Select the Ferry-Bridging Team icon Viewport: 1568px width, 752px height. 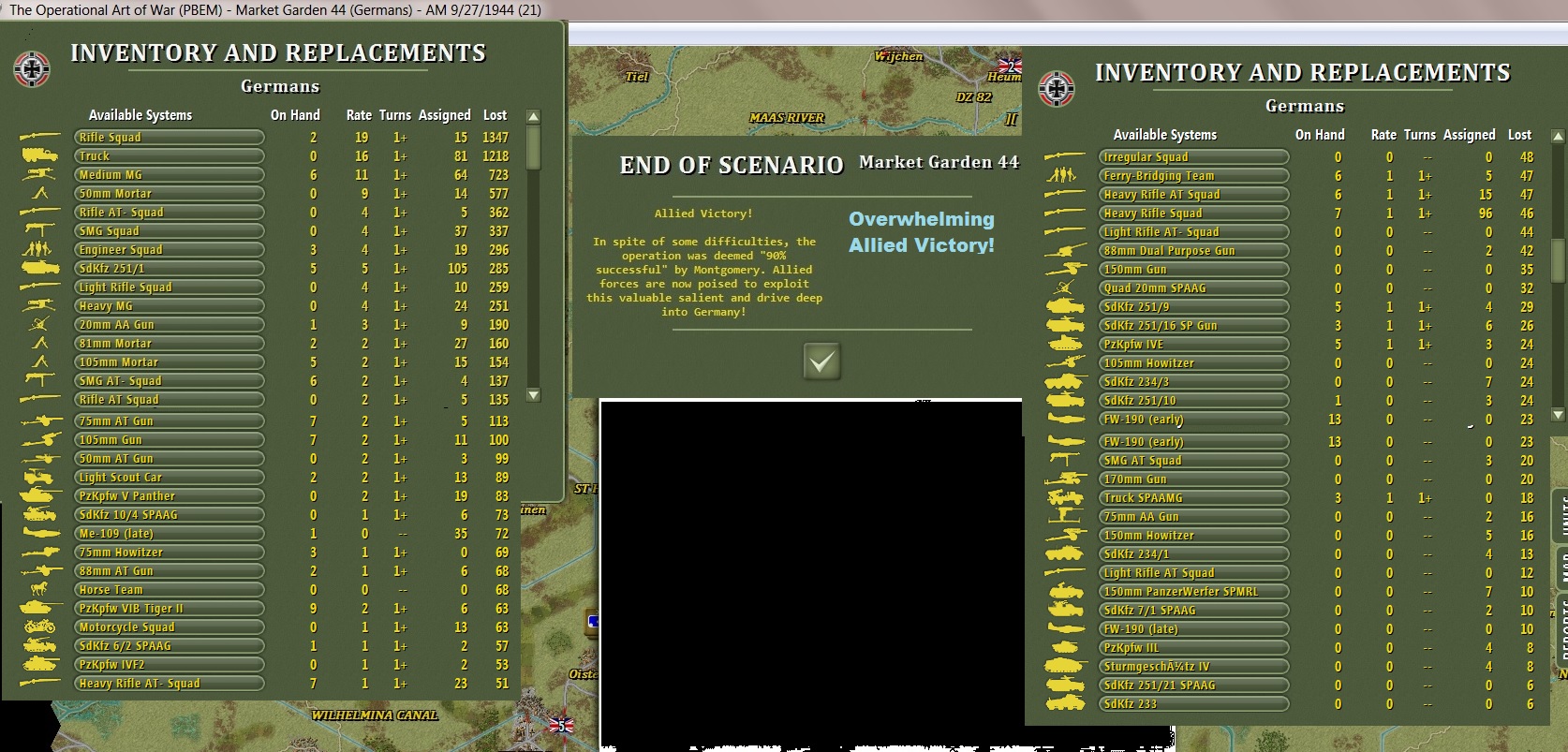1064,176
